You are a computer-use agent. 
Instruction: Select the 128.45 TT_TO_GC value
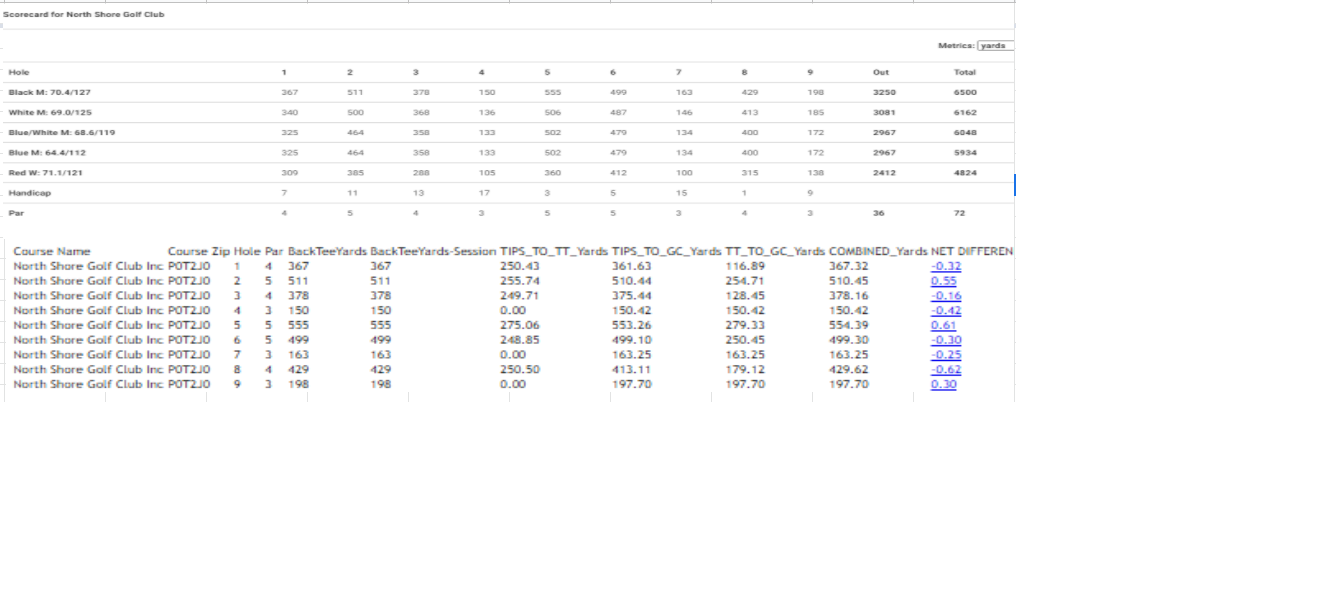pyautogui.click(x=745, y=296)
